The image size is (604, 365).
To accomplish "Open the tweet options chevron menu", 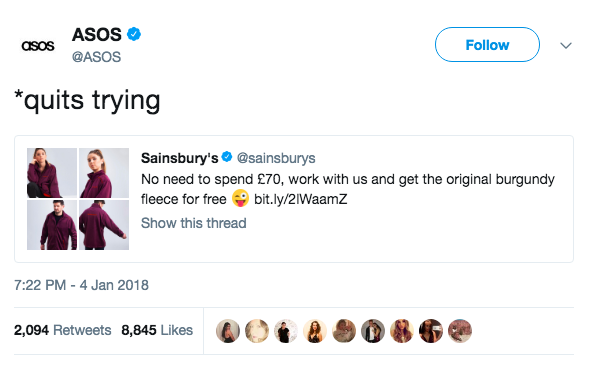I will [x=565, y=46].
